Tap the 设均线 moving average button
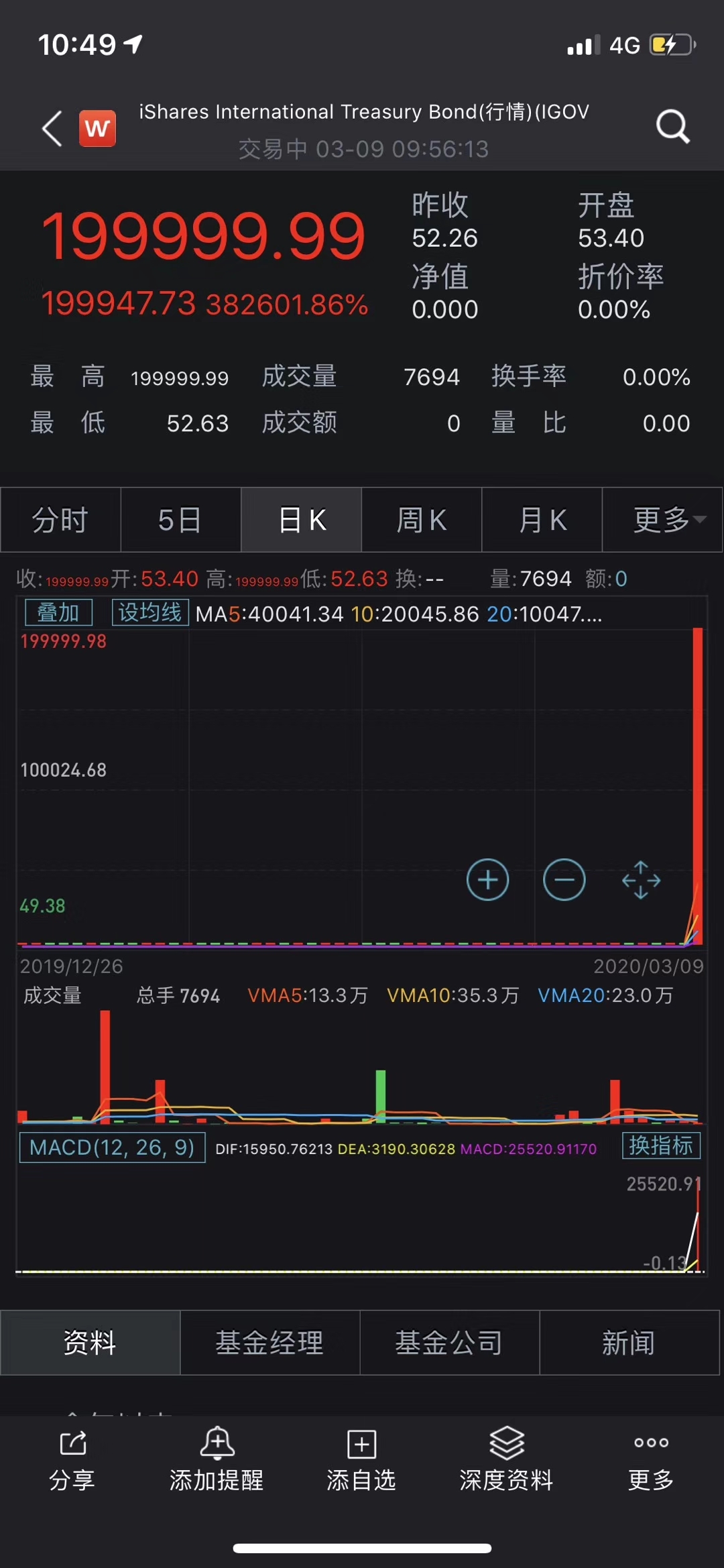Screen dimensions: 724x1568 pyautogui.click(x=150, y=612)
